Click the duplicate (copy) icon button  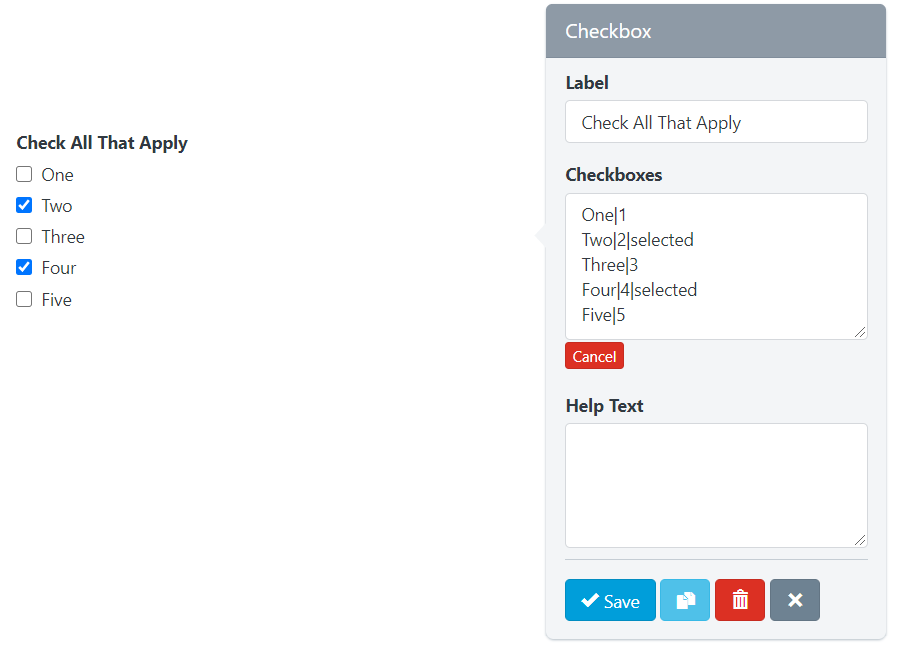685,600
